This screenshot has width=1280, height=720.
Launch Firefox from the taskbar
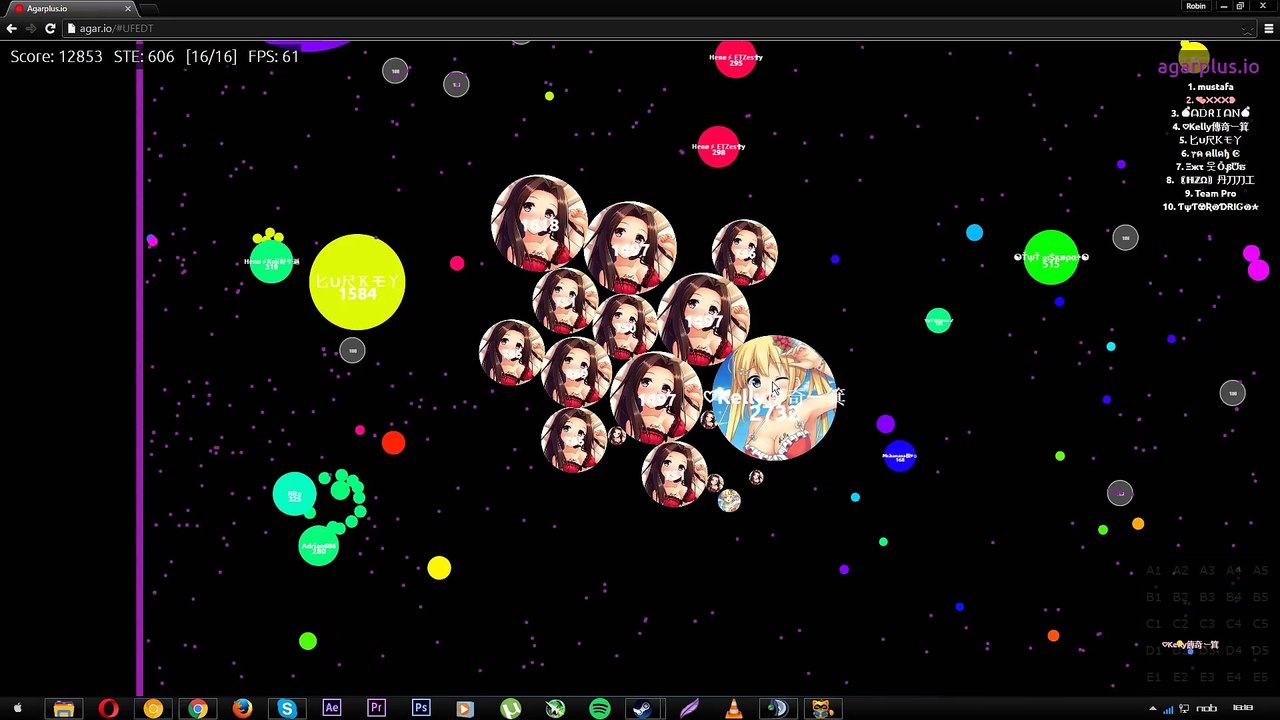click(x=242, y=709)
